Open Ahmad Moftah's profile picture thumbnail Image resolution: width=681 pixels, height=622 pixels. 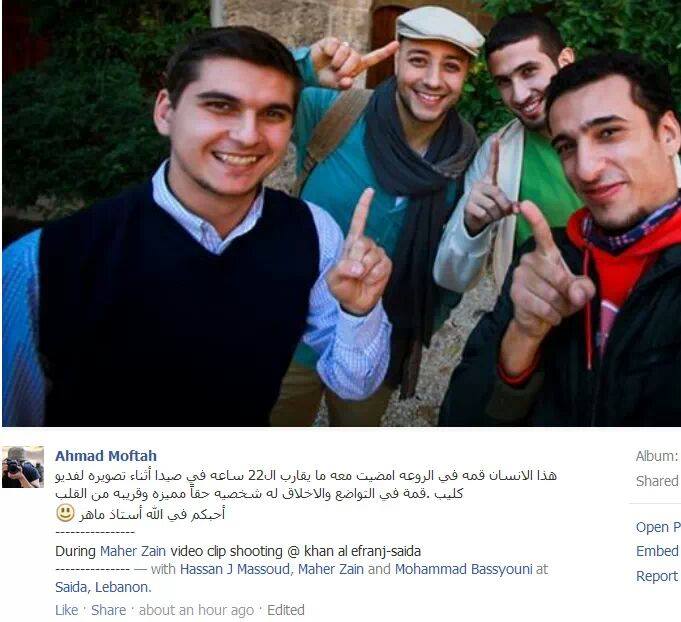(x=23, y=467)
